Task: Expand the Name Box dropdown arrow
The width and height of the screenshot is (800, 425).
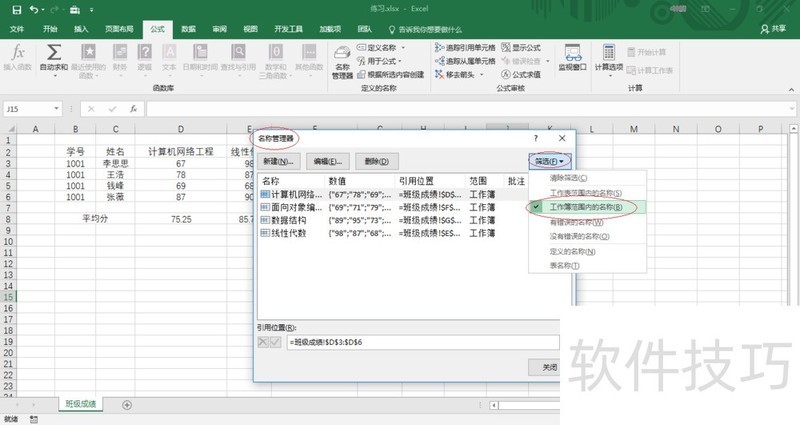Action: (x=56, y=109)
